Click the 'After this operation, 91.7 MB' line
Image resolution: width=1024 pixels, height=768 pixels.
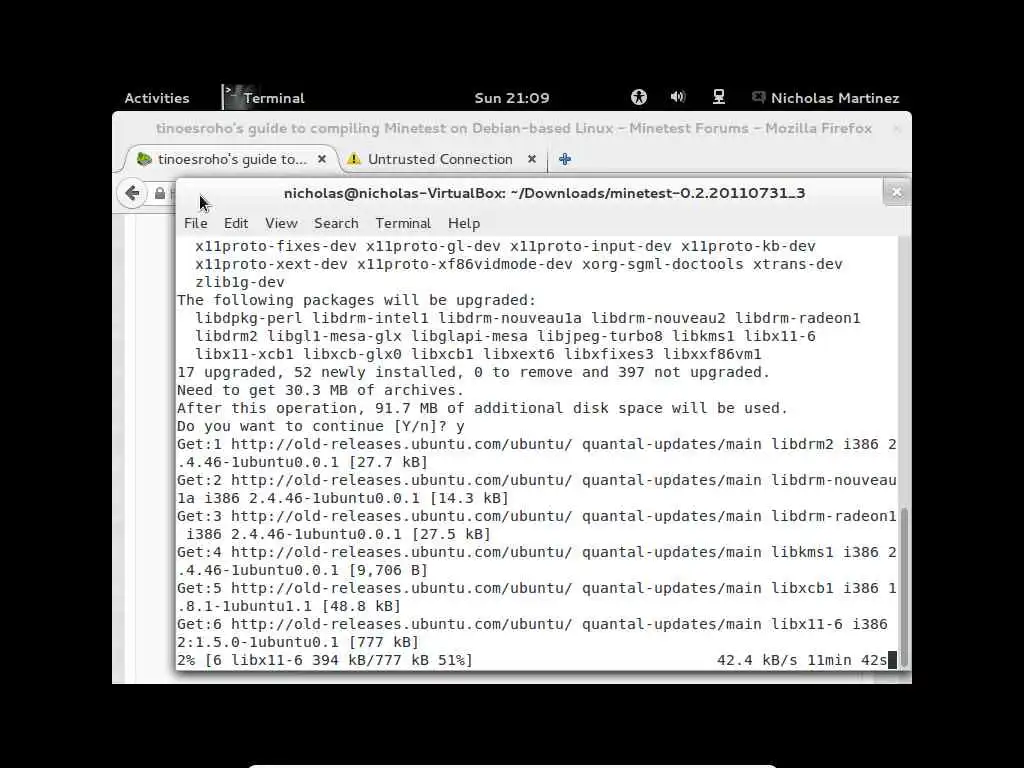pyautogui.click(x=482, y=408)
